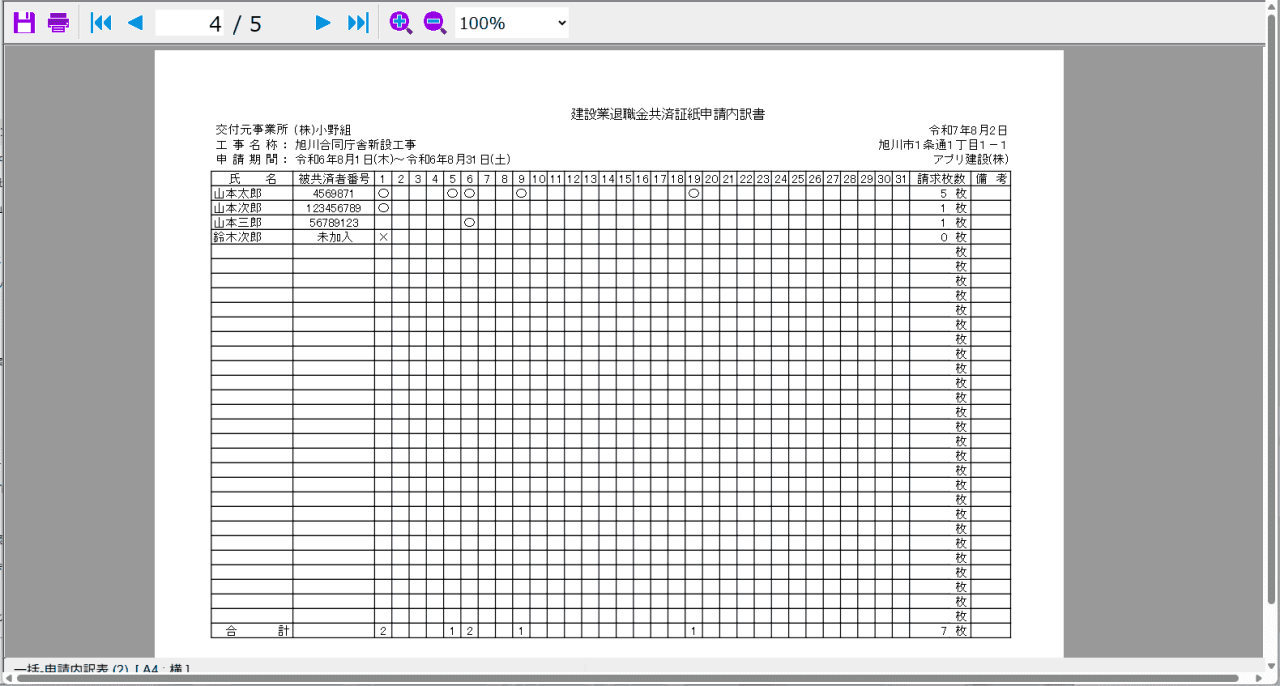Image resolution: width=1280 pixels, height=686 pixels.
Task: Click the name 山本次郎
Action: pos(237,208)
